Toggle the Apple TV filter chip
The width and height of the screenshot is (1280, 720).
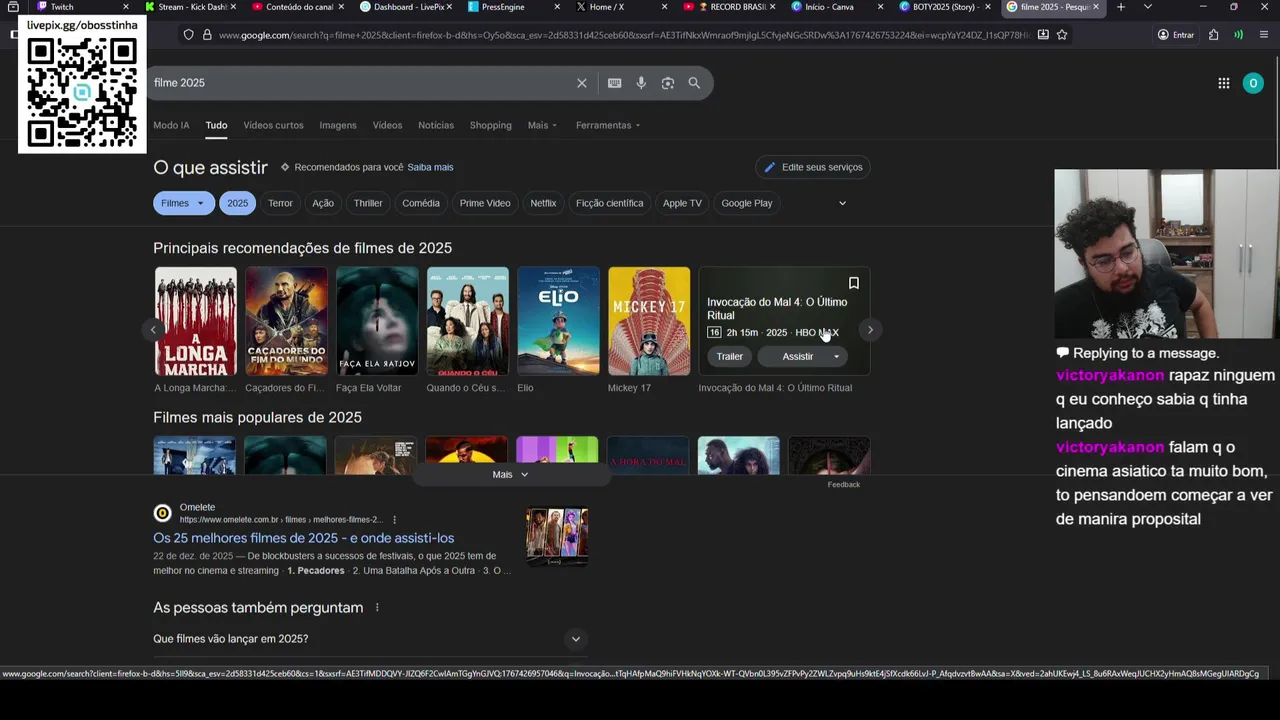682,203
